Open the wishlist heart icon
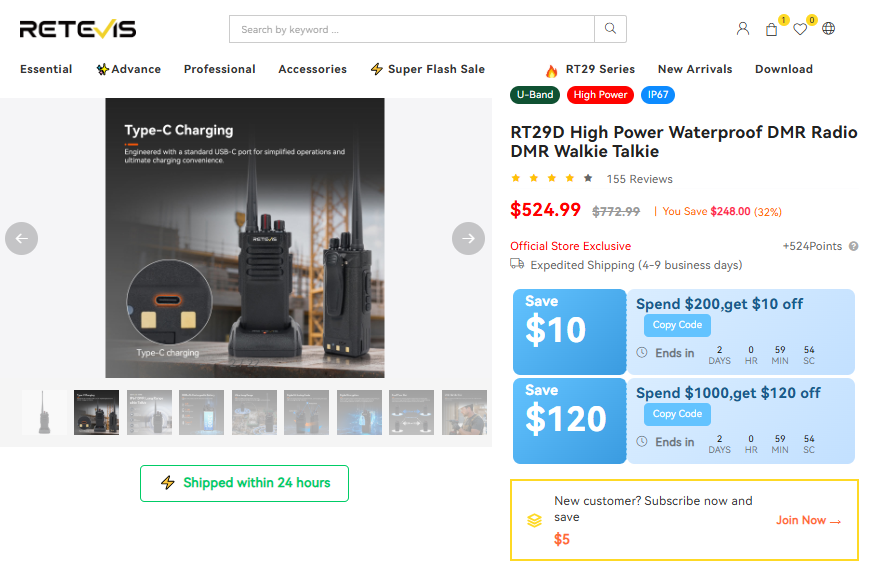 [x=800, y=29]
